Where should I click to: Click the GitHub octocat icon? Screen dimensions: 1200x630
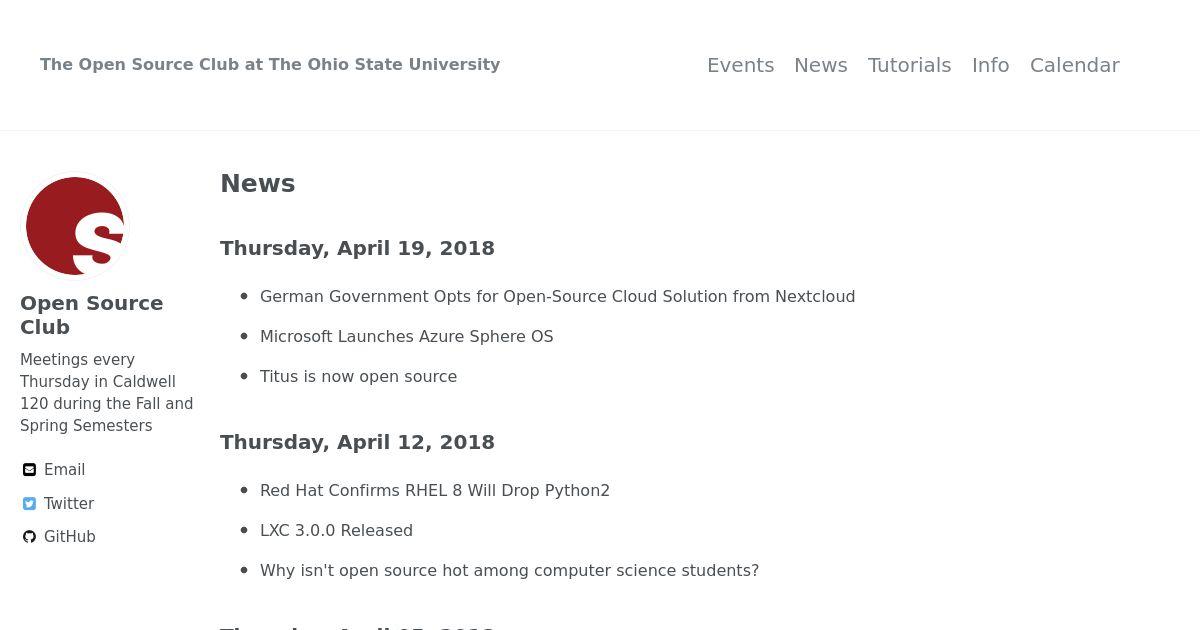coord(30,537)
